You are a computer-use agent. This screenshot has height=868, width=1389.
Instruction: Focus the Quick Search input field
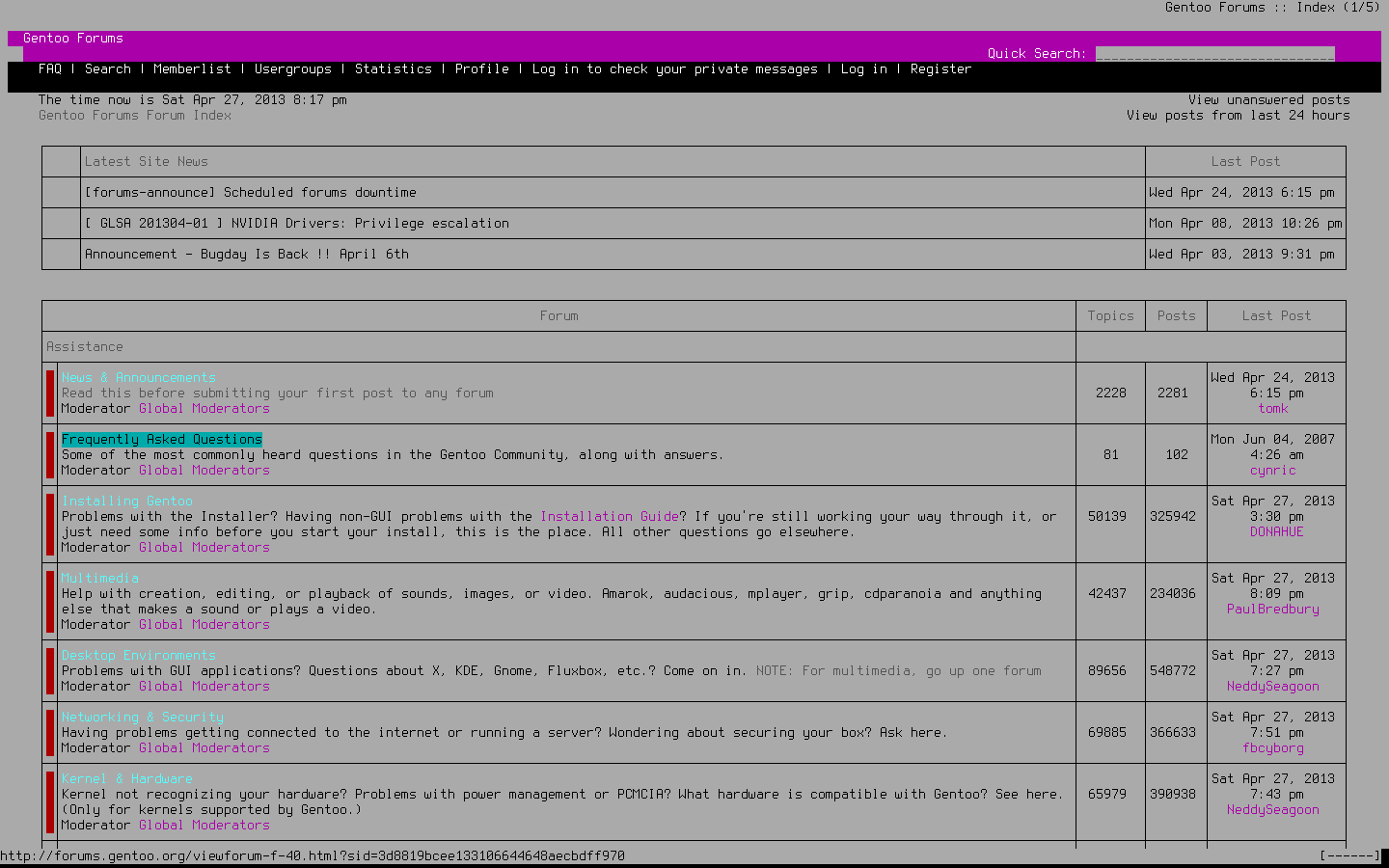1215,53
